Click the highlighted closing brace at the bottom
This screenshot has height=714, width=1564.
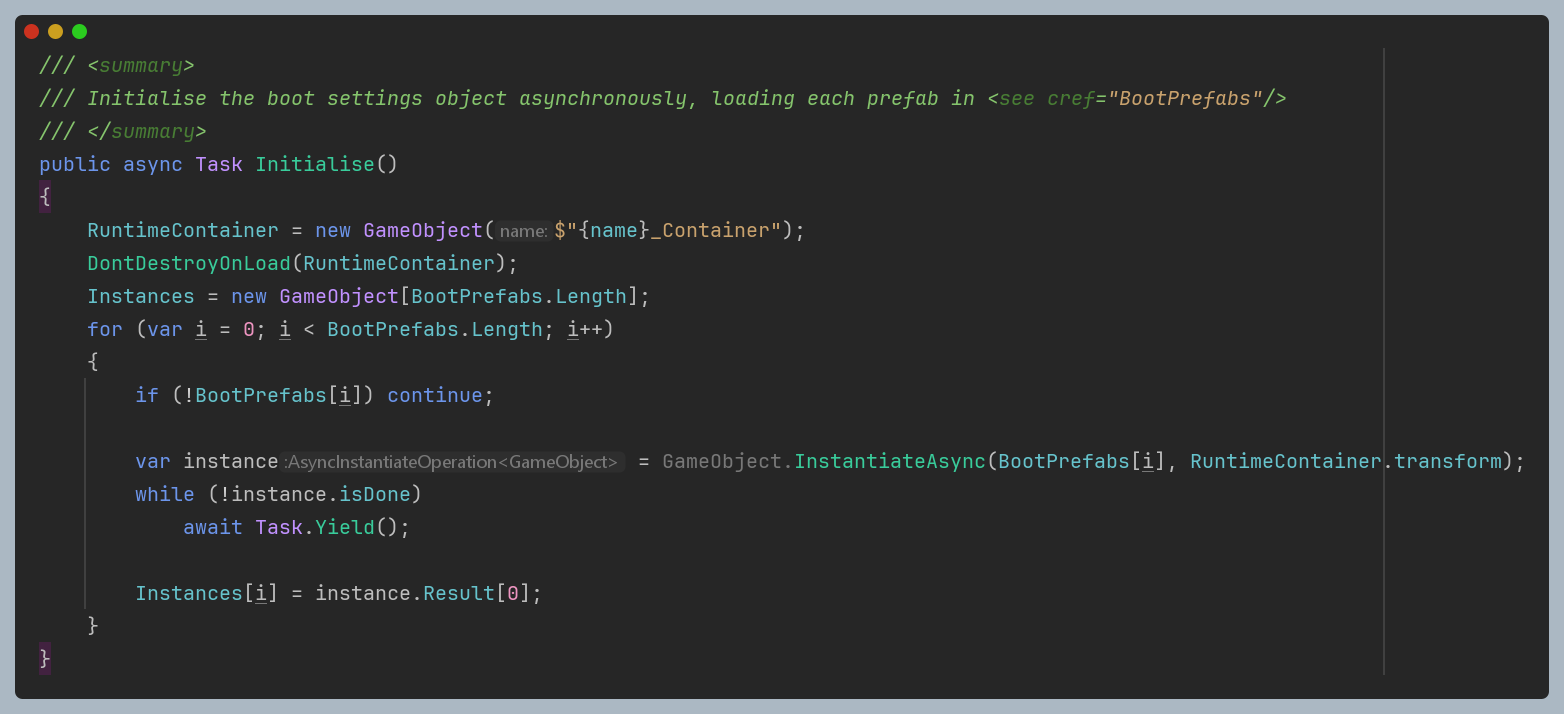tap(45, 658)
